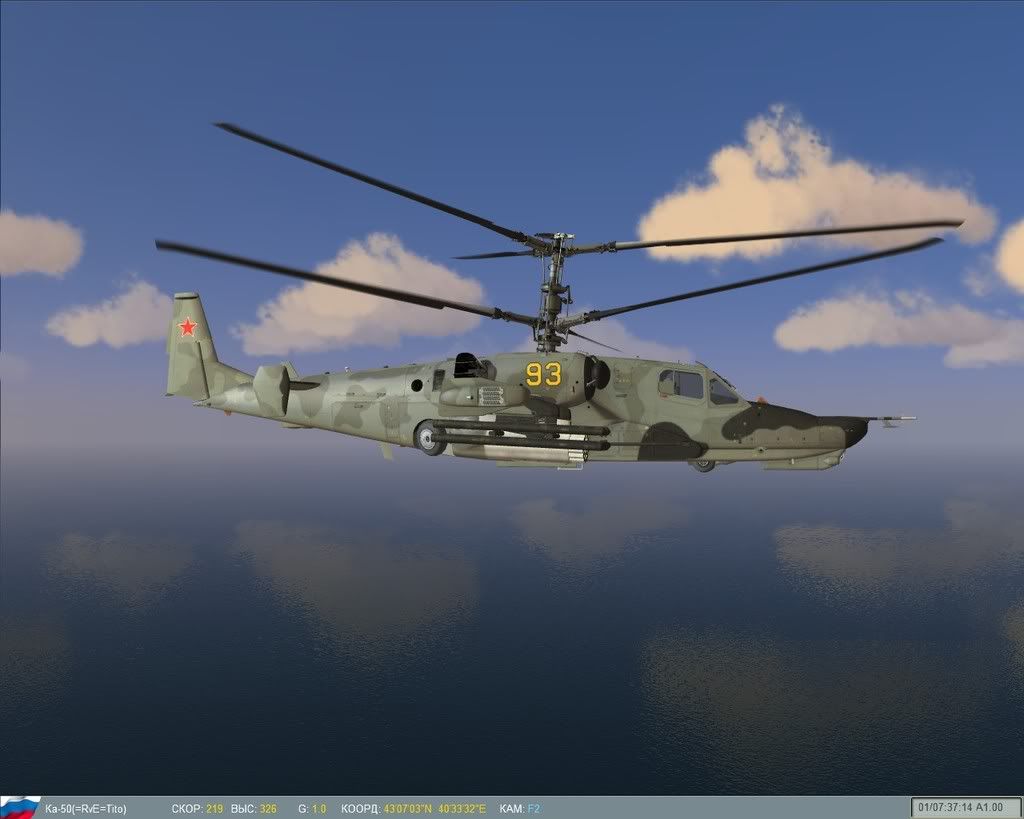1024x819 pixels.
Task: Select the Ka-50(=RvE=Tito) aircraft name
Action: click(x=86, y=809)
